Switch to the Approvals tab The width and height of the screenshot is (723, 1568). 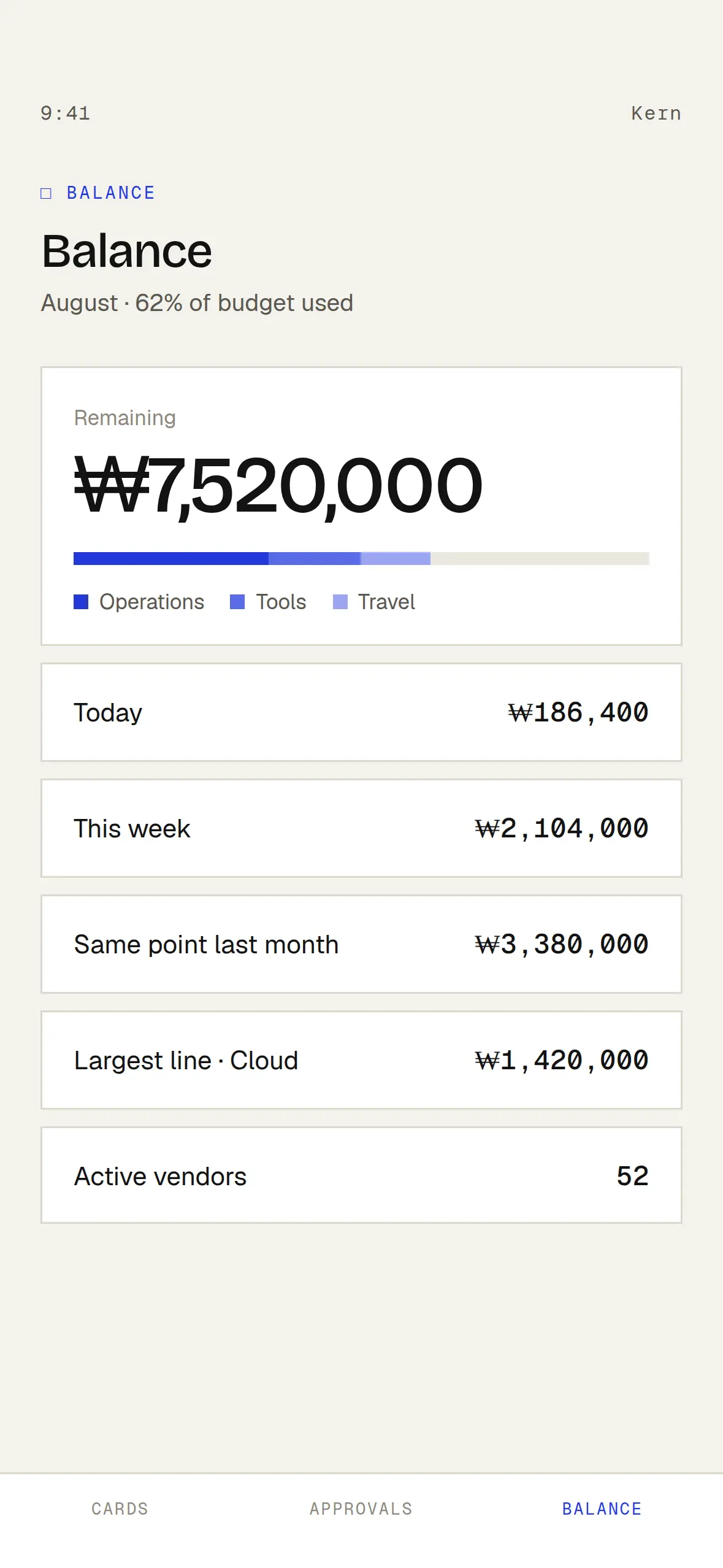361,1508
